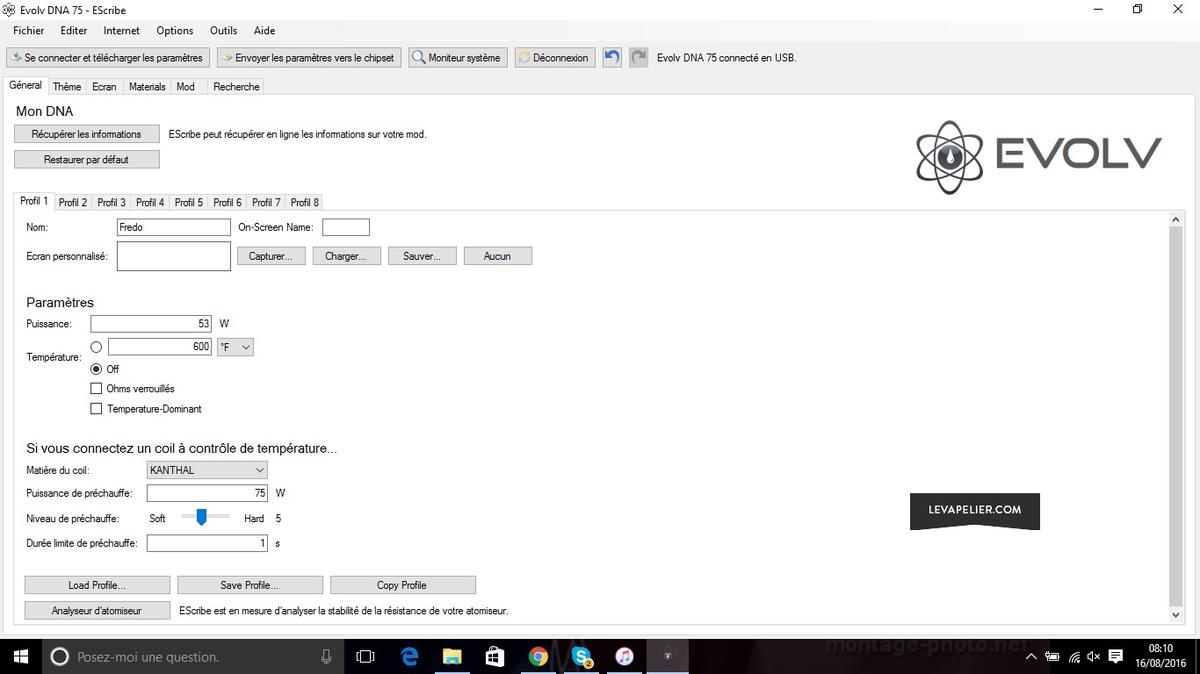The height and width of the screenshot is (674, 1200).
Task: Click the Charger... button
Action: pos(346,256)
